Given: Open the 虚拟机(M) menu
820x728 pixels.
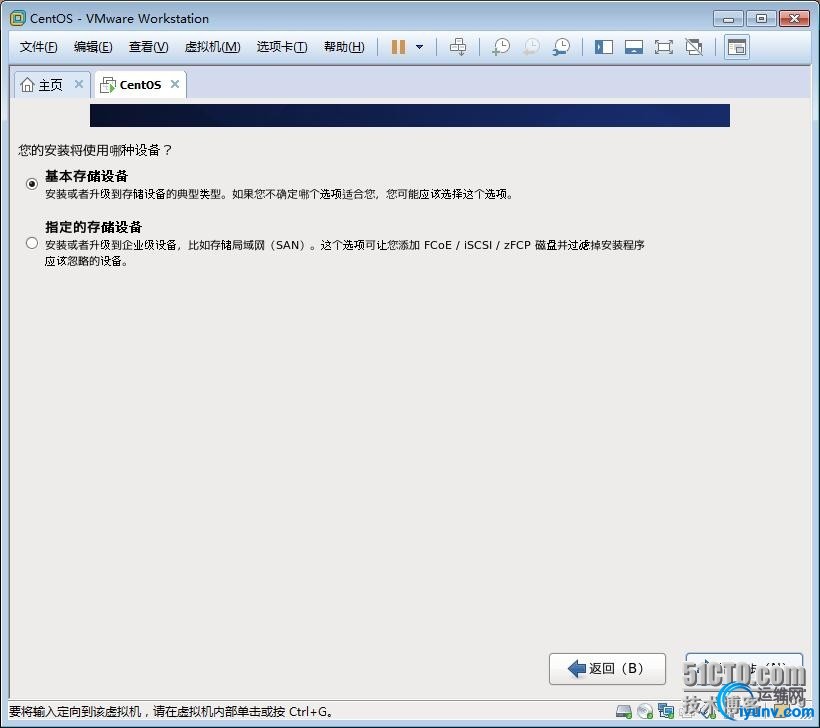Looking at the screenshot, I should click(212, 47).
